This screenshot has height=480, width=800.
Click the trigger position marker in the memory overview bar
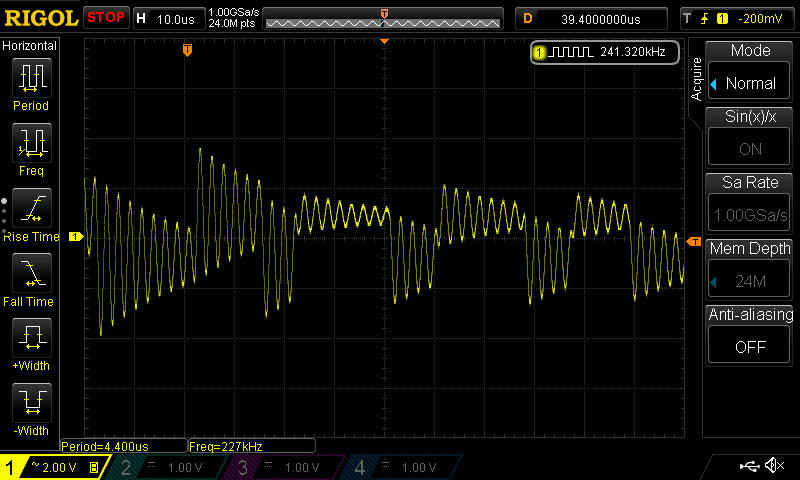[384, 14]
